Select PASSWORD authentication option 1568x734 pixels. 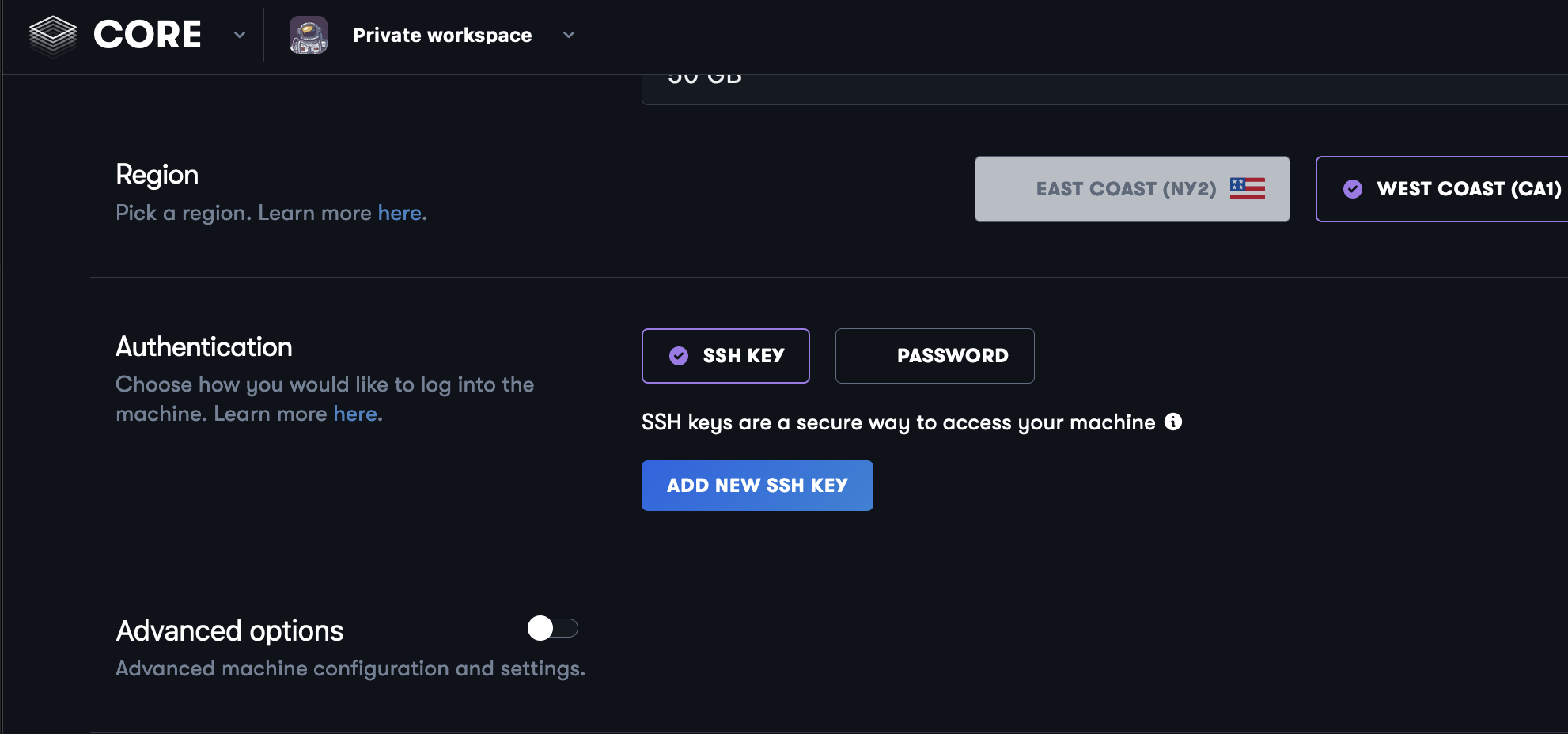click(934, 356)
